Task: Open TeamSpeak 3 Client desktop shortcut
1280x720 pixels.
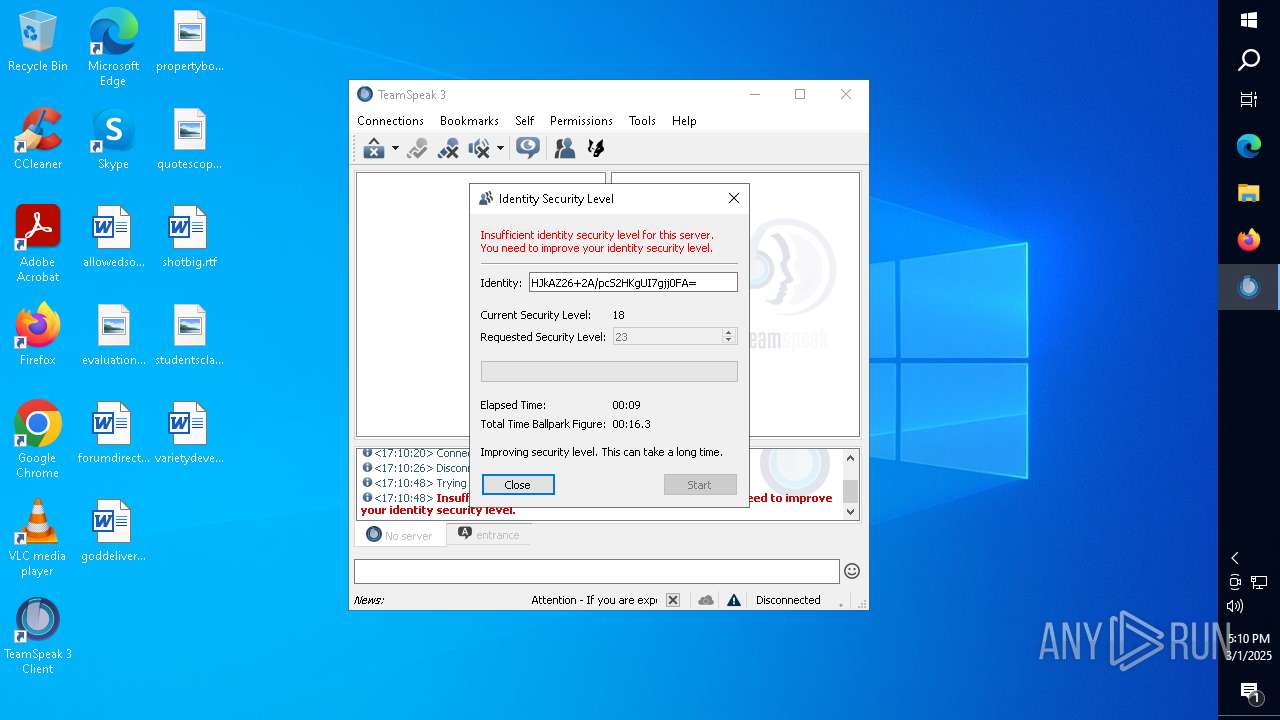Action: (38, 636)
